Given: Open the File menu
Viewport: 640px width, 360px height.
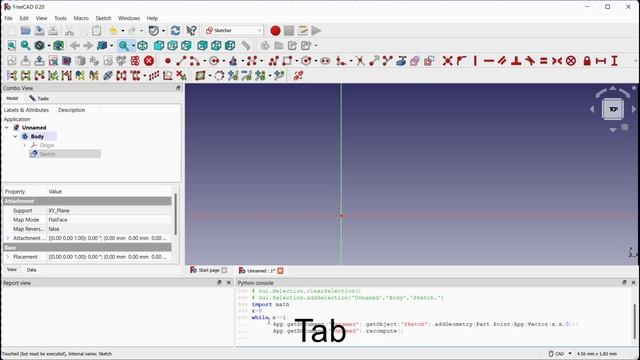Looking at the screenshot, I should pyautogui.click(x=8, y=18).
